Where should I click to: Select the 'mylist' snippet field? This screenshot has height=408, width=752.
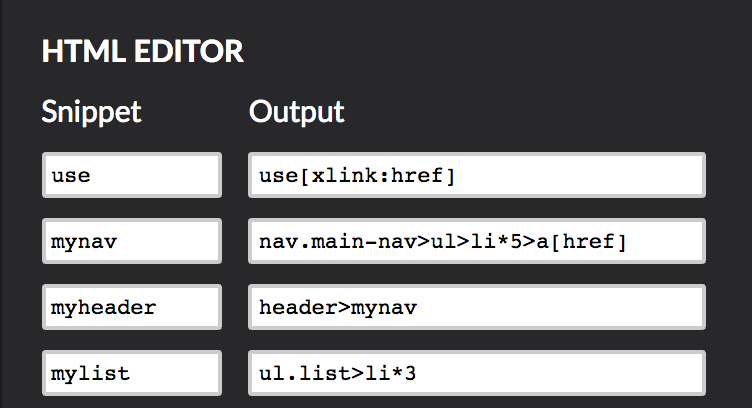132,373
